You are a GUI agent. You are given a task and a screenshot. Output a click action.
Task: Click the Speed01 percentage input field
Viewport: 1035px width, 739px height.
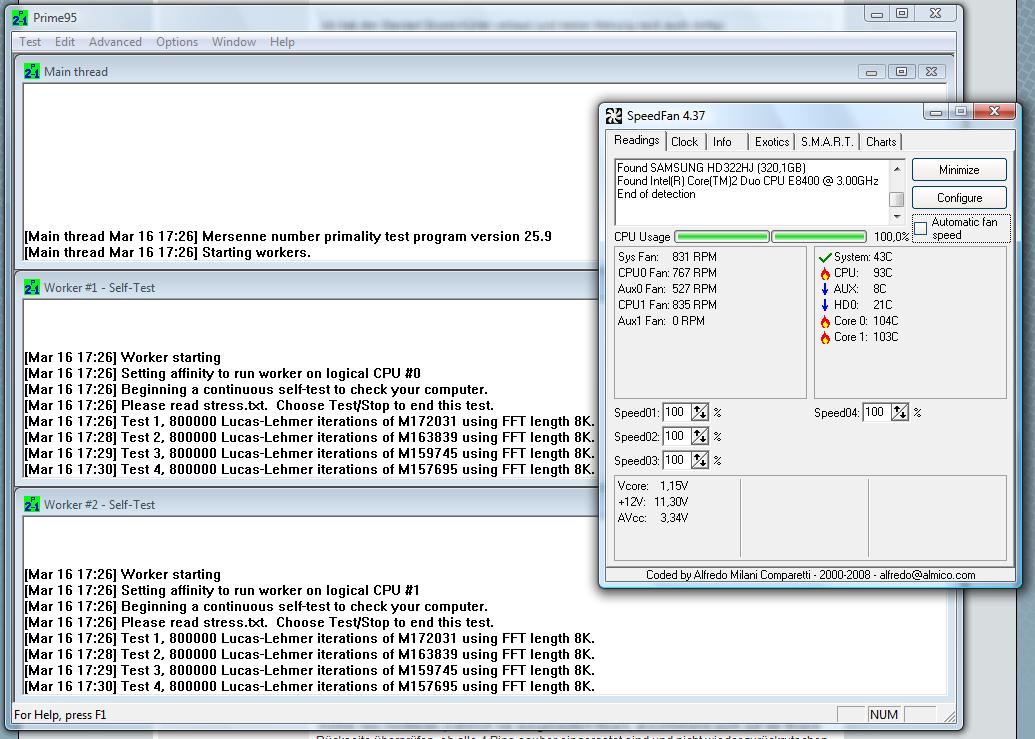677,412
